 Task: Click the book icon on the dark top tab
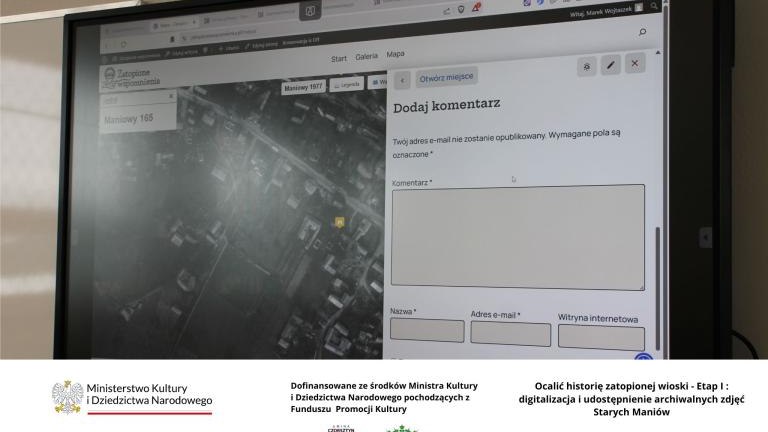310,11
